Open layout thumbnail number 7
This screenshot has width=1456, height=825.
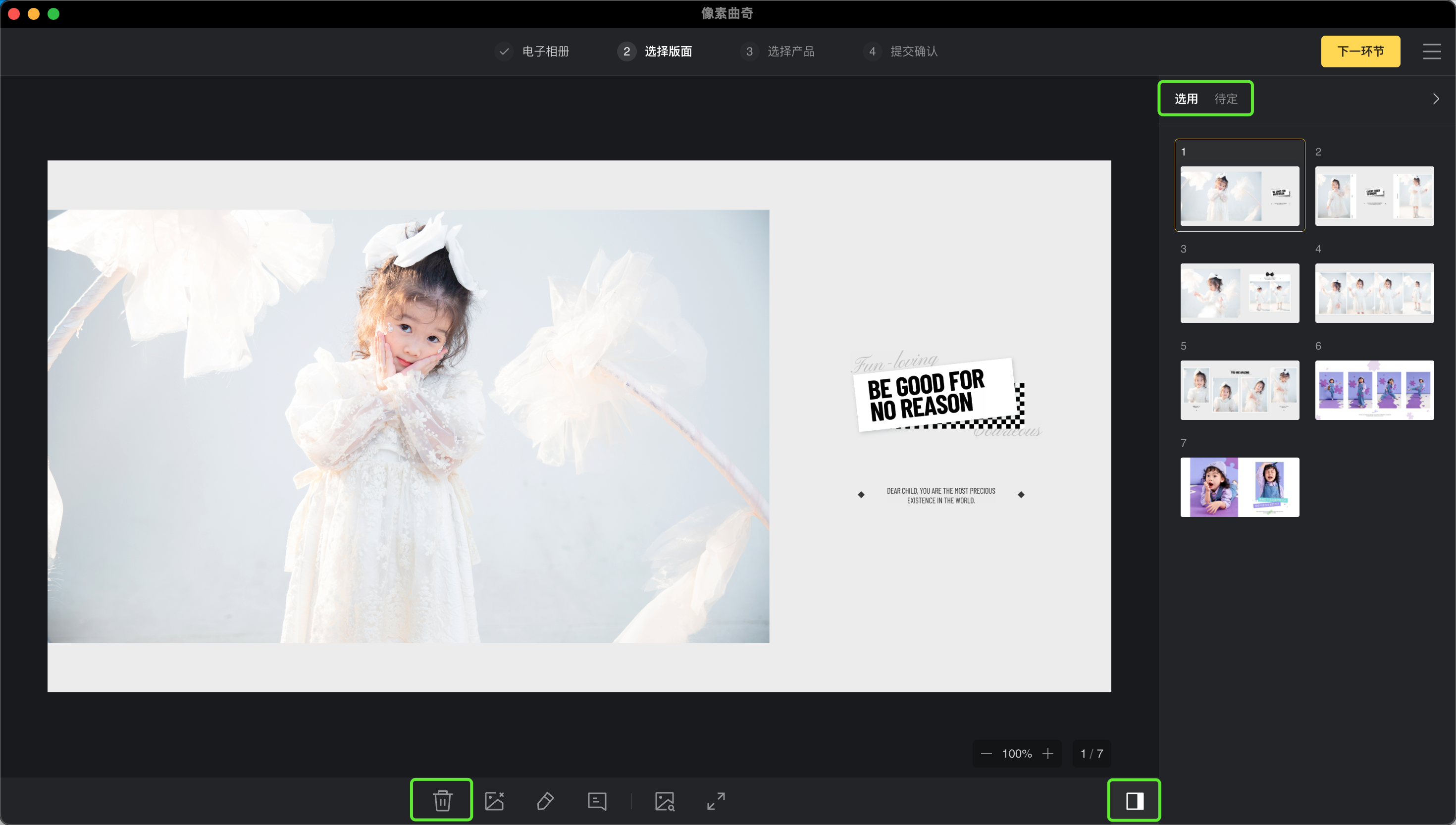(1240, 487)
